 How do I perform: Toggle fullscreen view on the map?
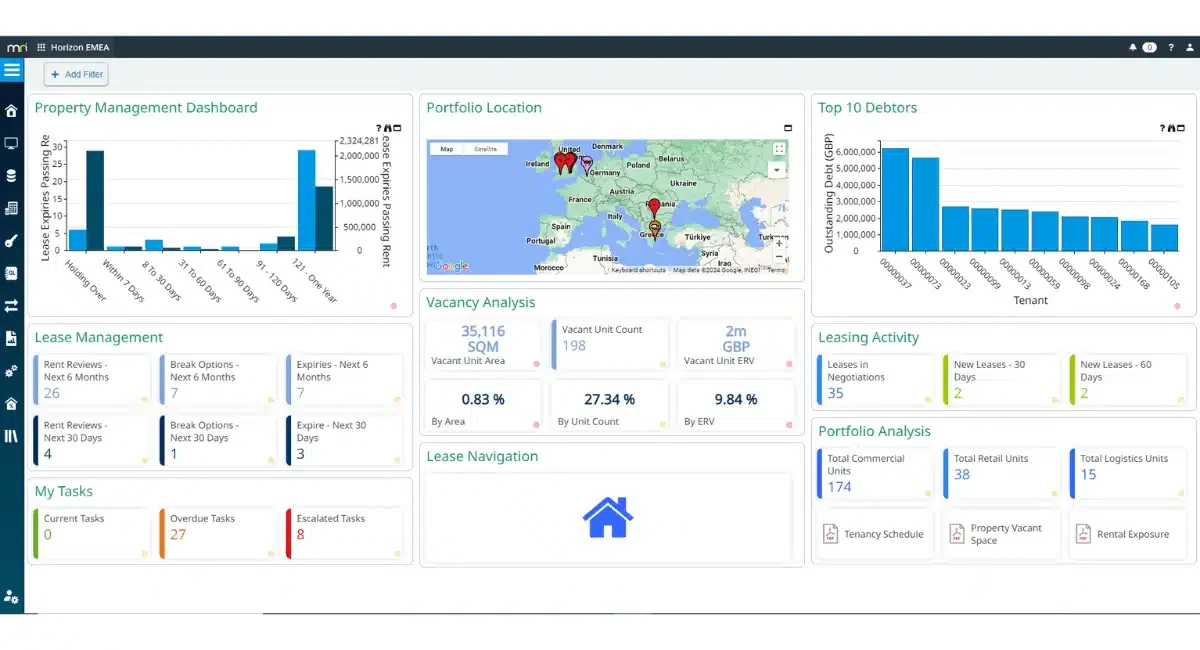(x=779, y=149)
